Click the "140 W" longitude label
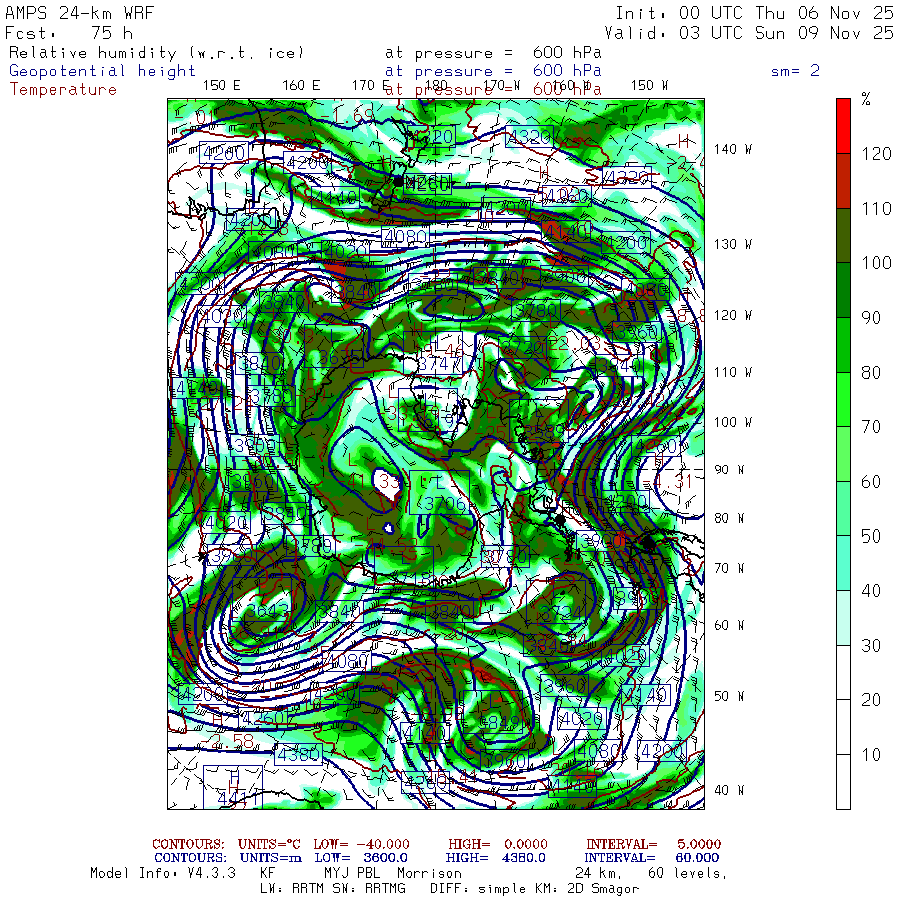This screenshot has width=900, height=900. point(733,150)
